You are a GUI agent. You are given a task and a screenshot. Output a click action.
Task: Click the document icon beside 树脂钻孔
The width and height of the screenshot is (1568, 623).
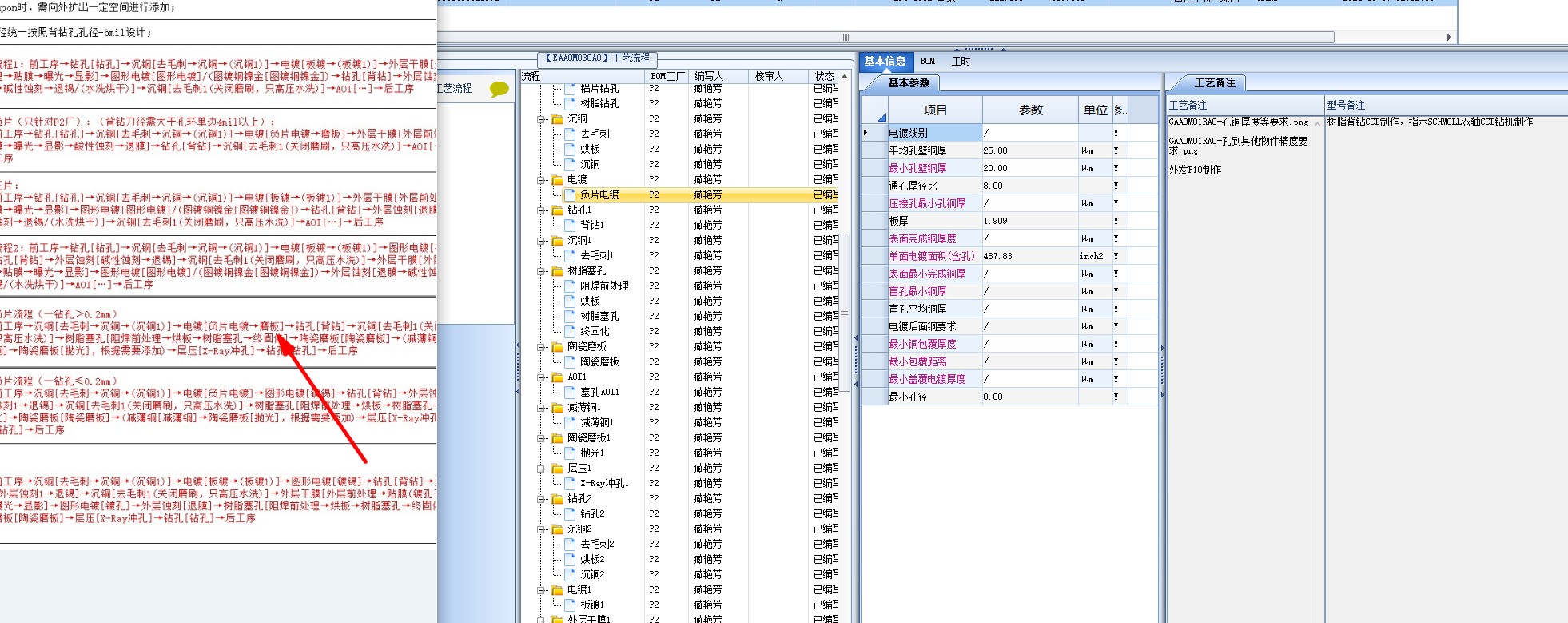pos(570,103)
